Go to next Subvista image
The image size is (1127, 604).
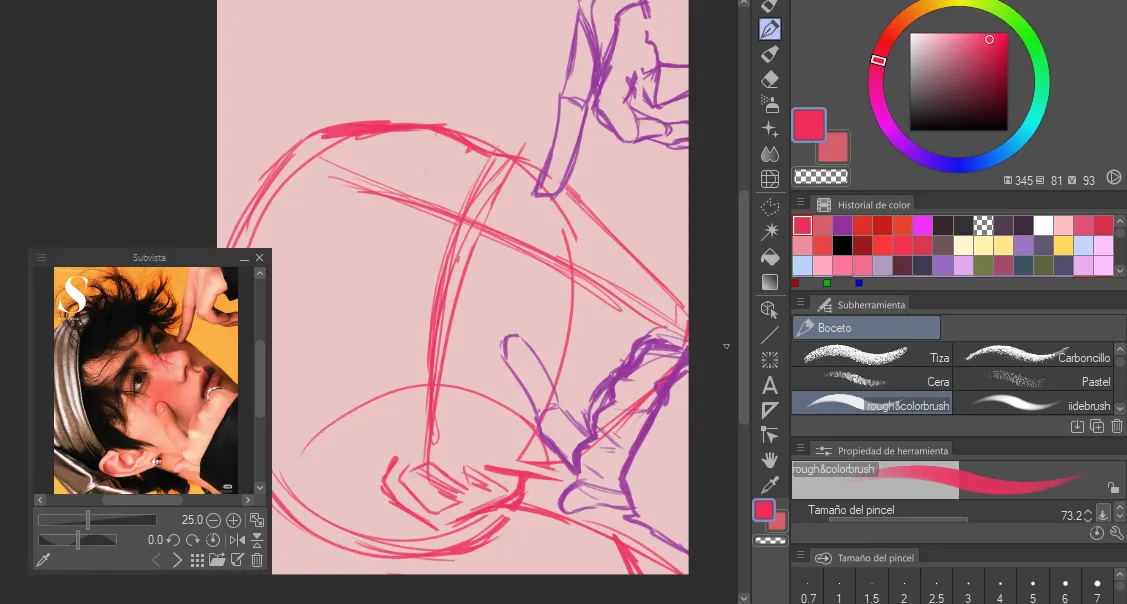click(178, 561)
